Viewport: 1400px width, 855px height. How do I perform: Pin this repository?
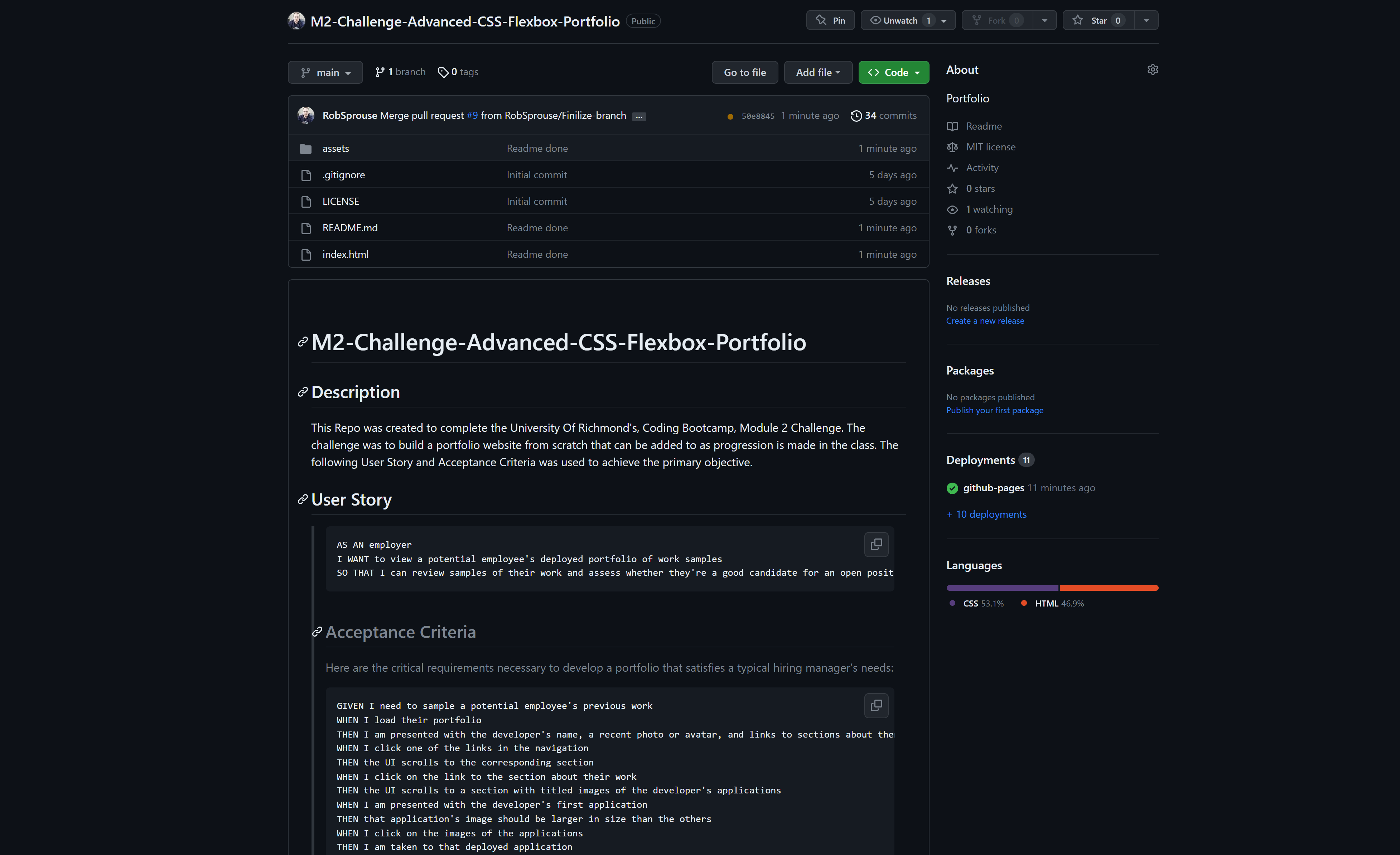tap(830, 20)
